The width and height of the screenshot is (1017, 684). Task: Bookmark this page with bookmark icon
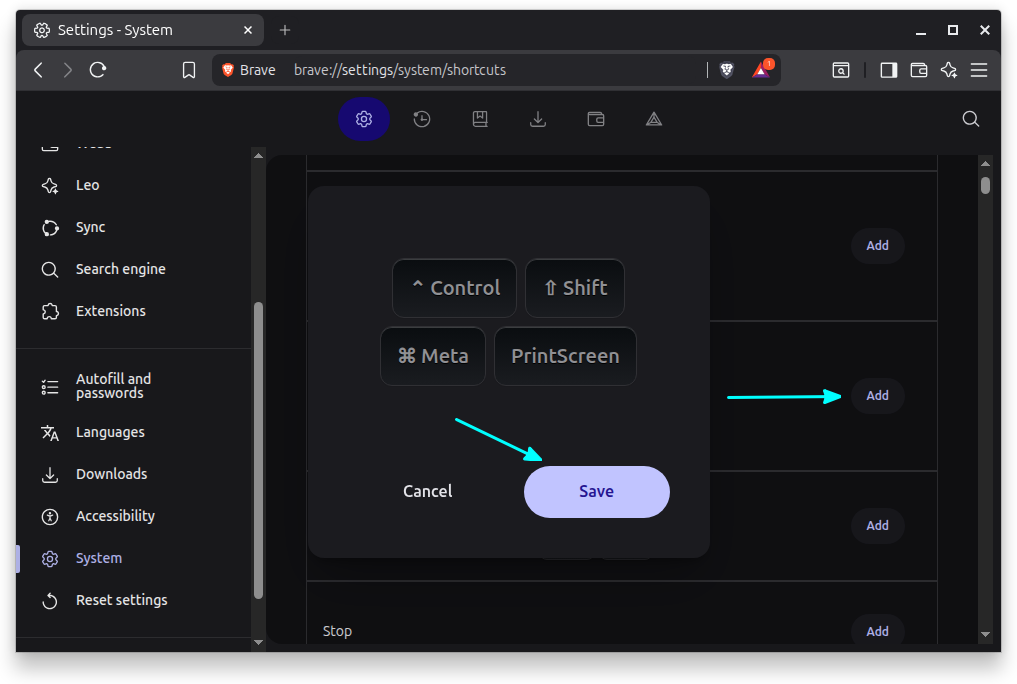tap(189, 70)
